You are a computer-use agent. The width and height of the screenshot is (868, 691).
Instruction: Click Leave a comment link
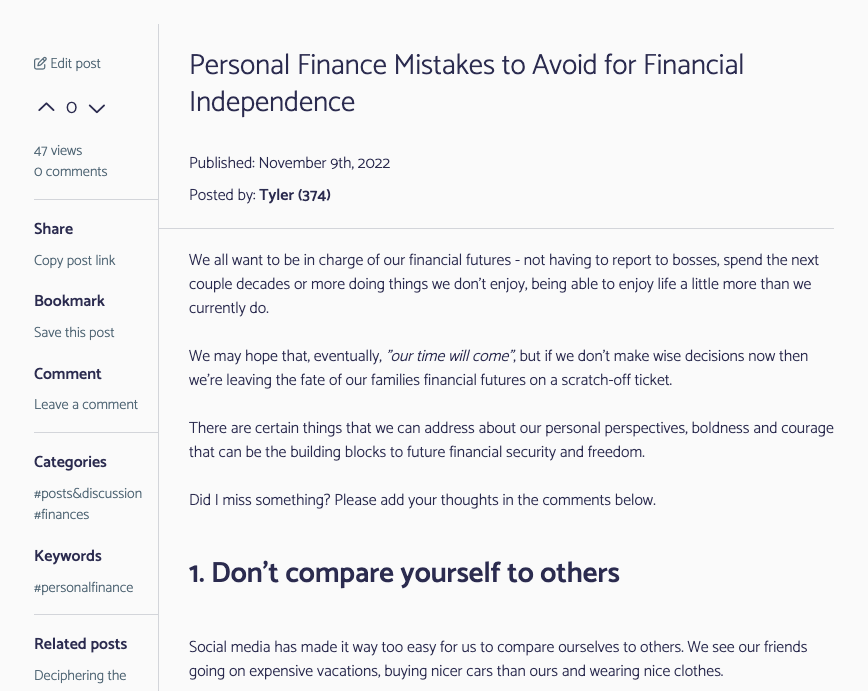[86, 404]
